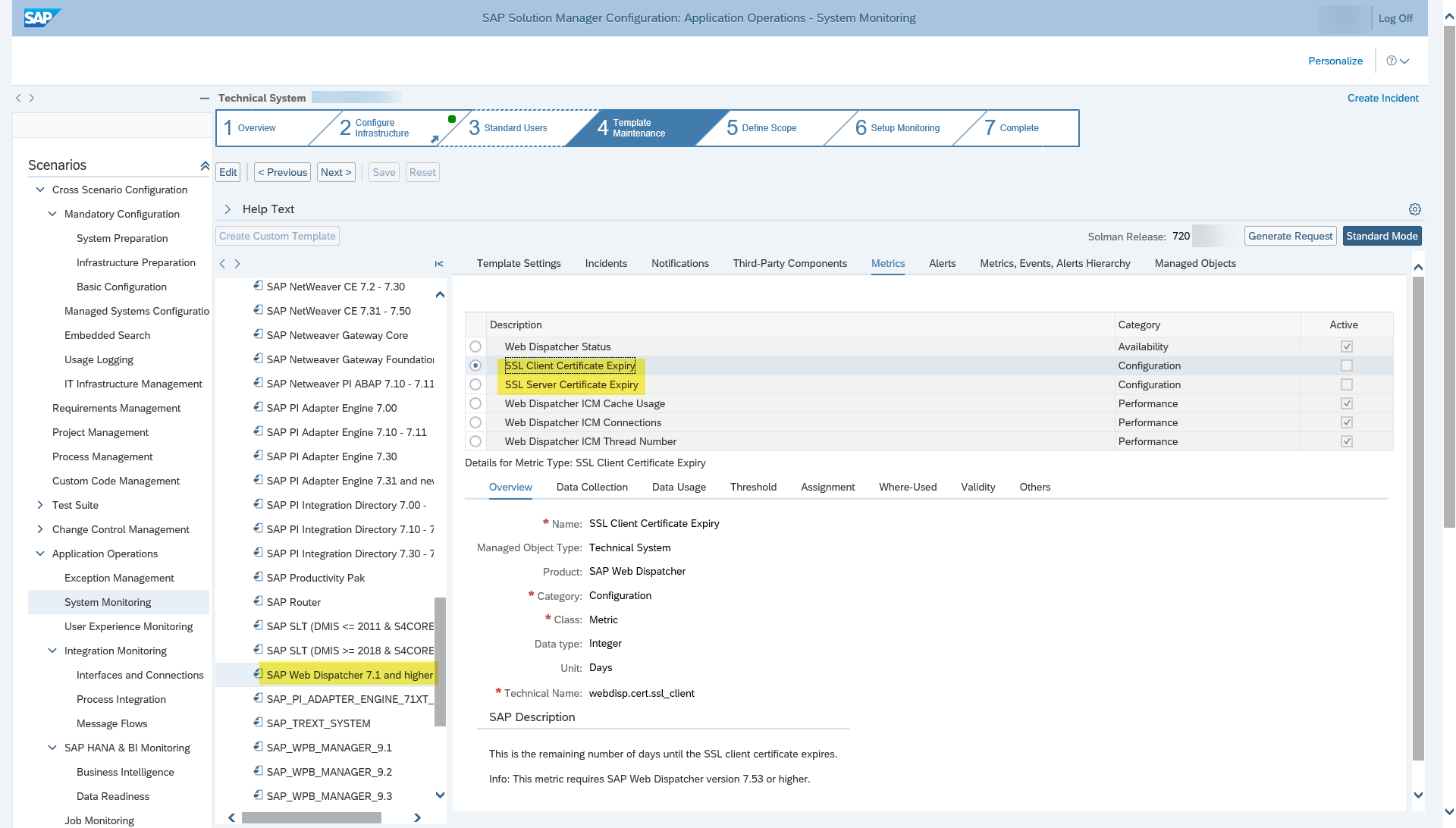Toggle Active checkbox for SSL Client Certificate Expiry
Image resolution: width=1456 pixels, height=828 pixels.
1347,365
